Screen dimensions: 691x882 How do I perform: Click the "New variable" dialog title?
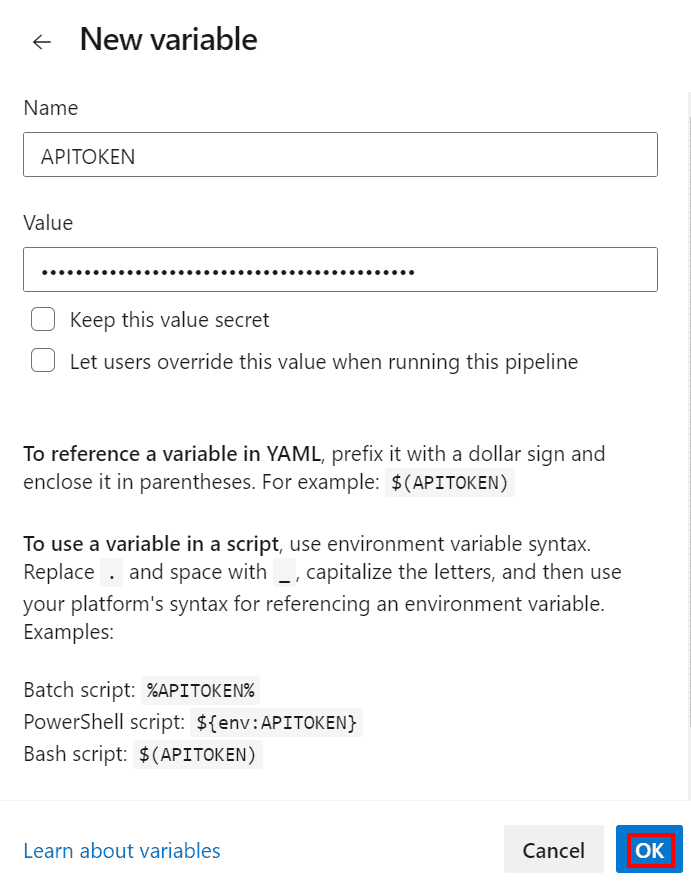(168, 40)
